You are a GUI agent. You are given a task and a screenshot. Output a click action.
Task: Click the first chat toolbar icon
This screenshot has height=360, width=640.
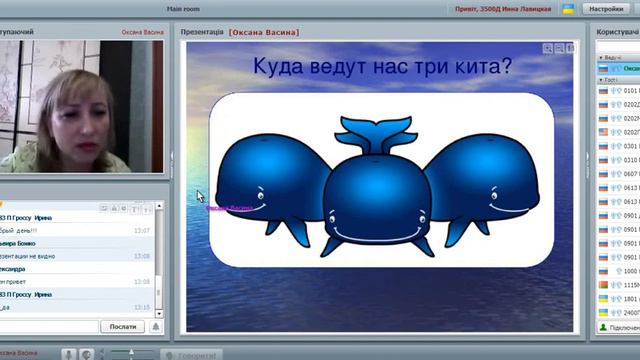[104, 209]
